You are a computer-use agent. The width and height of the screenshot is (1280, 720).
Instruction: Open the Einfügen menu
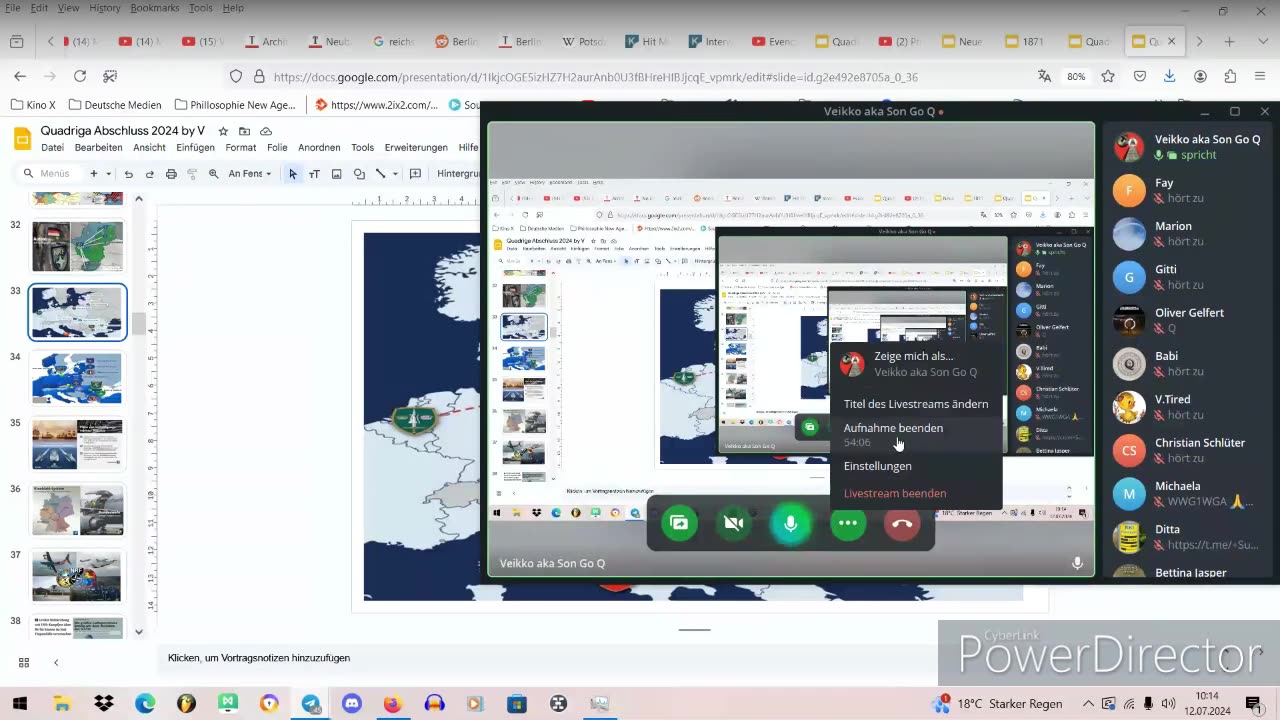click(x=195, y=148)
